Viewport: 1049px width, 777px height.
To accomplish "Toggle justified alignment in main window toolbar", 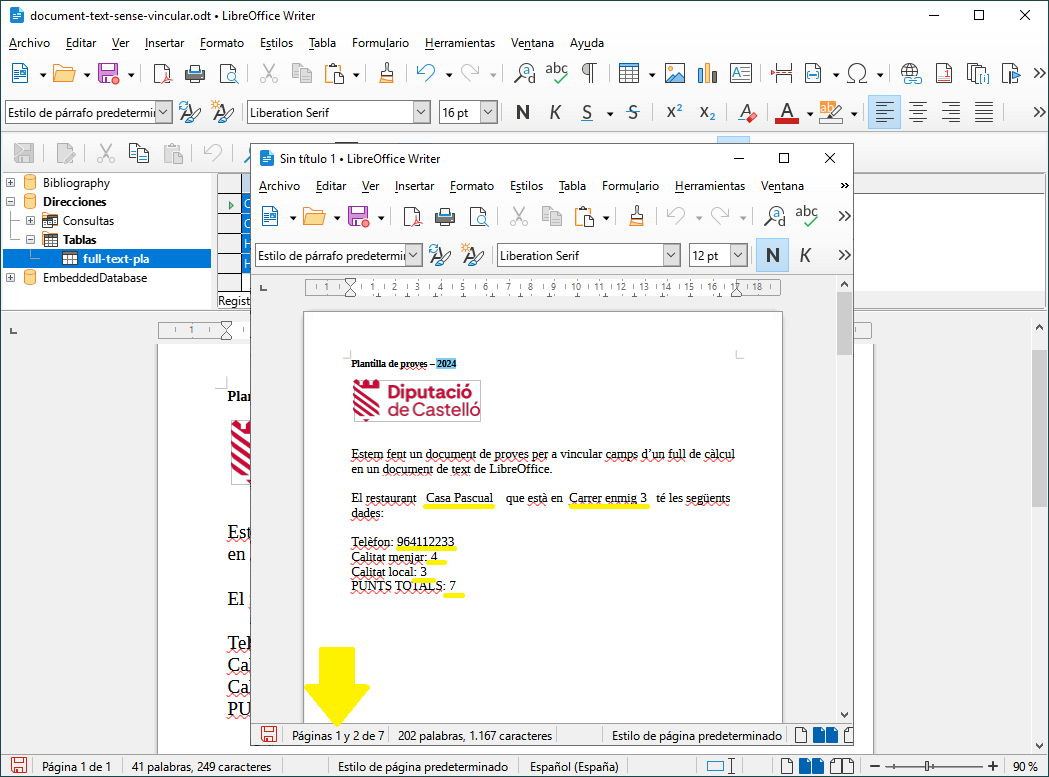I will point(983,112).
